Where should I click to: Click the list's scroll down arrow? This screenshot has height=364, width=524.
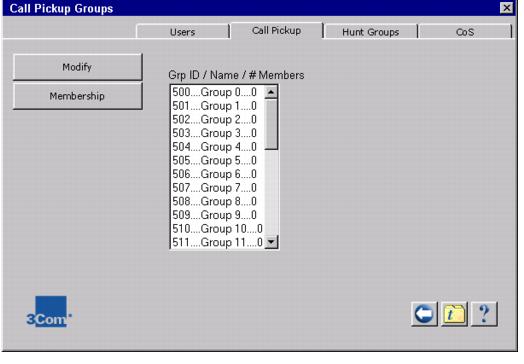click(271, 242)
